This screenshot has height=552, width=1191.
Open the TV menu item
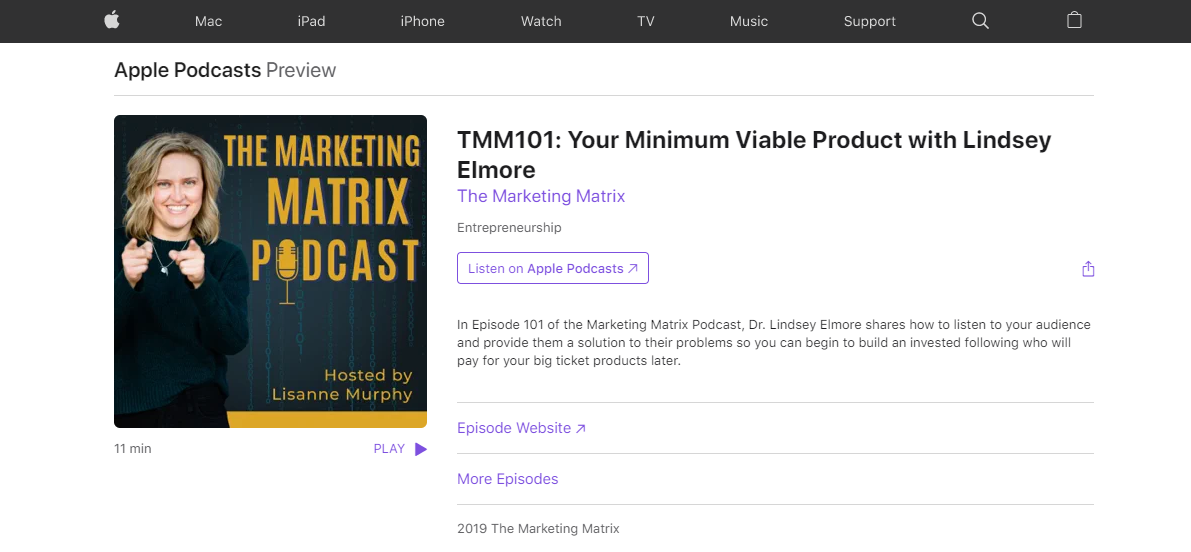coord(646,21)
